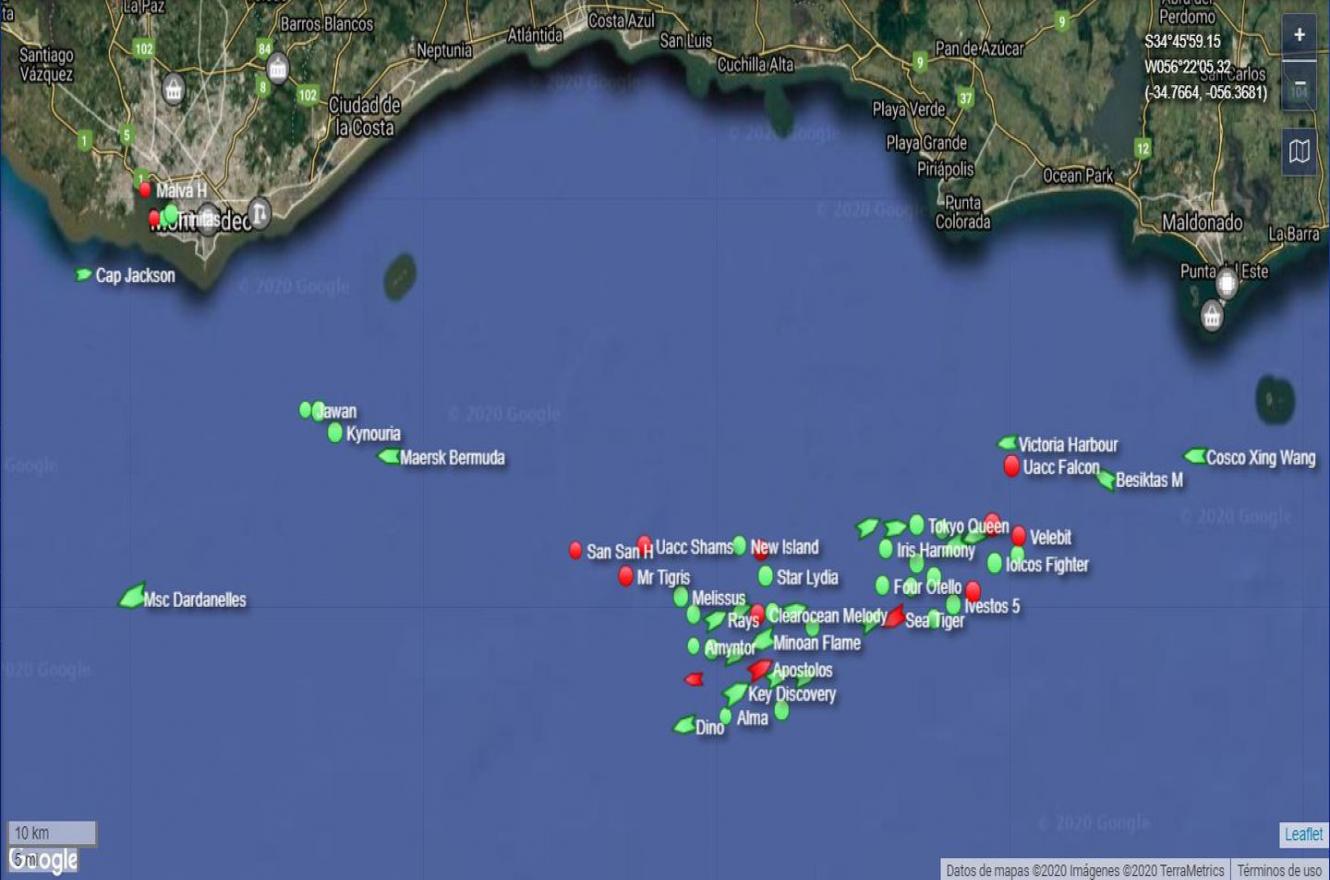Select the Malva H red marker
The width and height of the screenshot is (1330, 880).
tap(146, 190)
